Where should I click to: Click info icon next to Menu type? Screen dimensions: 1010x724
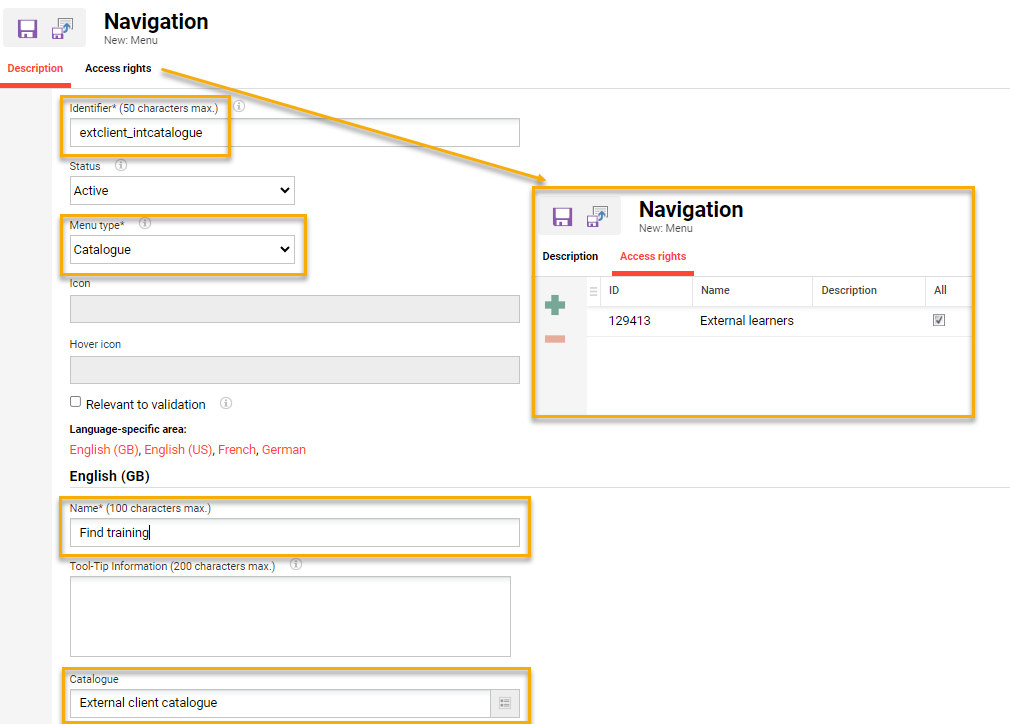pyautogui.click(x=145, y=224)
